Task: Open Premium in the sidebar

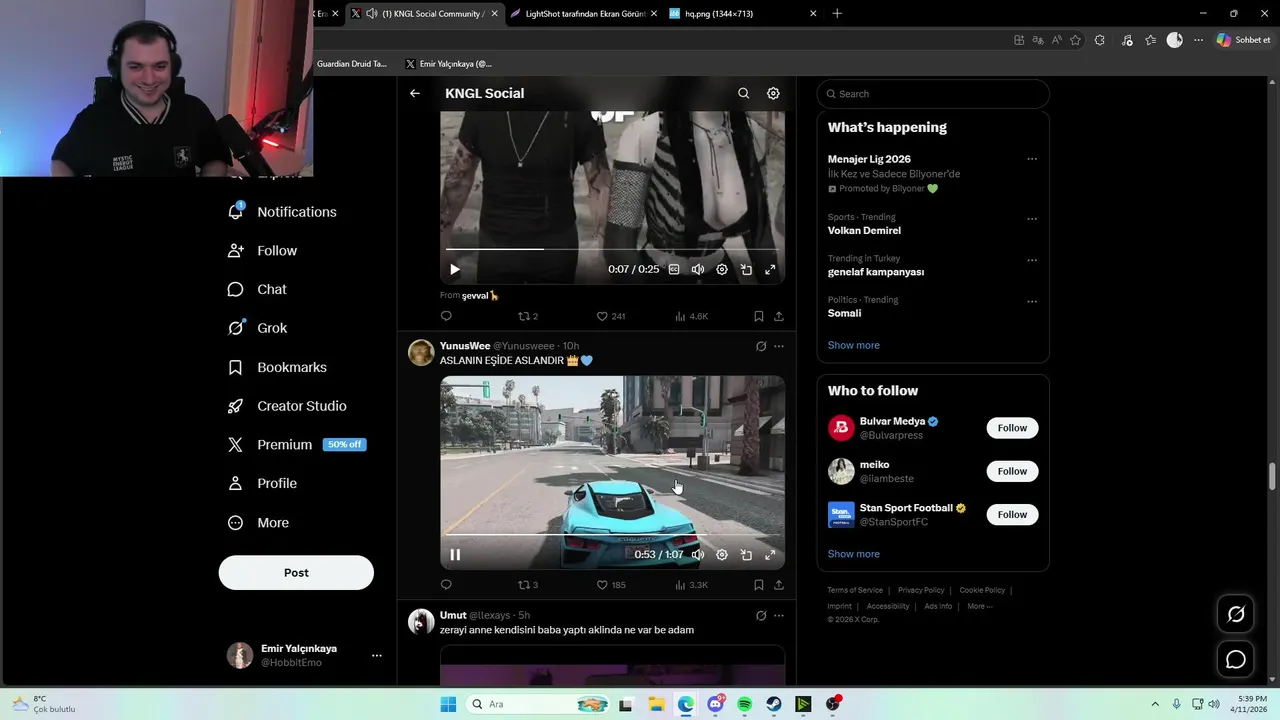Action: [x=297, y=445]
